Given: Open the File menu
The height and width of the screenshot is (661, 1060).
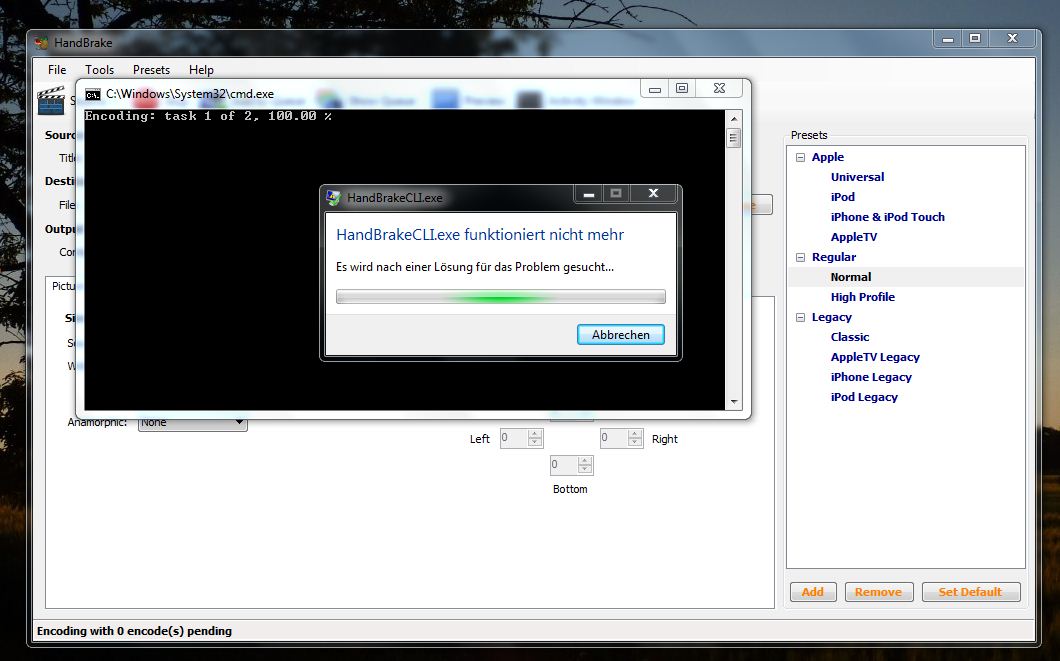Looking at the screenshot, I should tap(57, 70).
